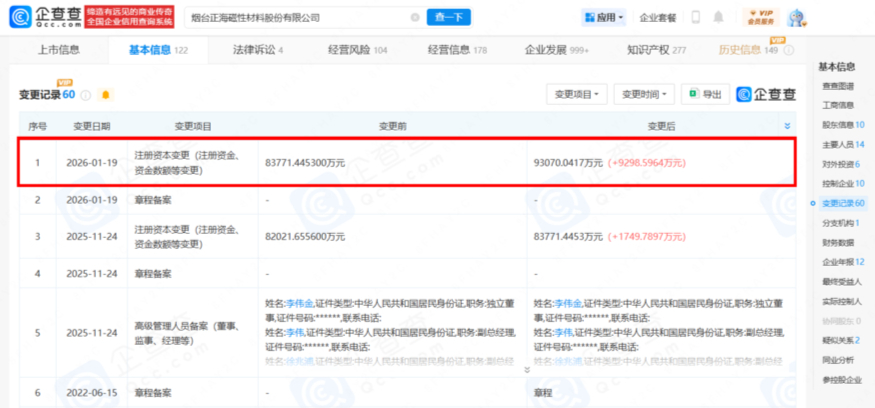Image resolution: width=875 pixels, height=408 pixels.
Task: Click the VIP 会员服务 badge
Action: tap(761, 17)
